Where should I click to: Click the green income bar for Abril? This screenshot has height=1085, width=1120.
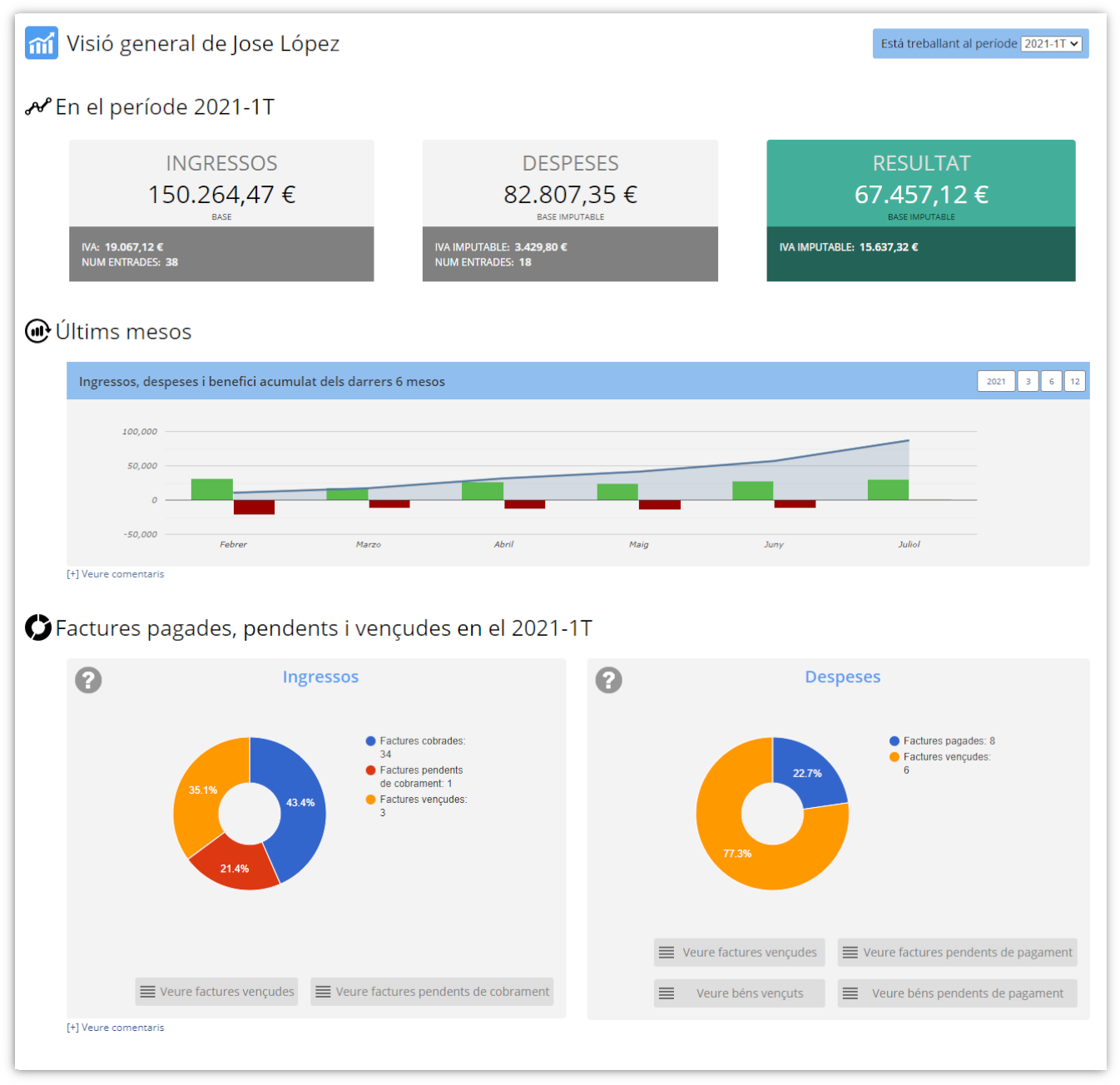[x=483, y=491]
